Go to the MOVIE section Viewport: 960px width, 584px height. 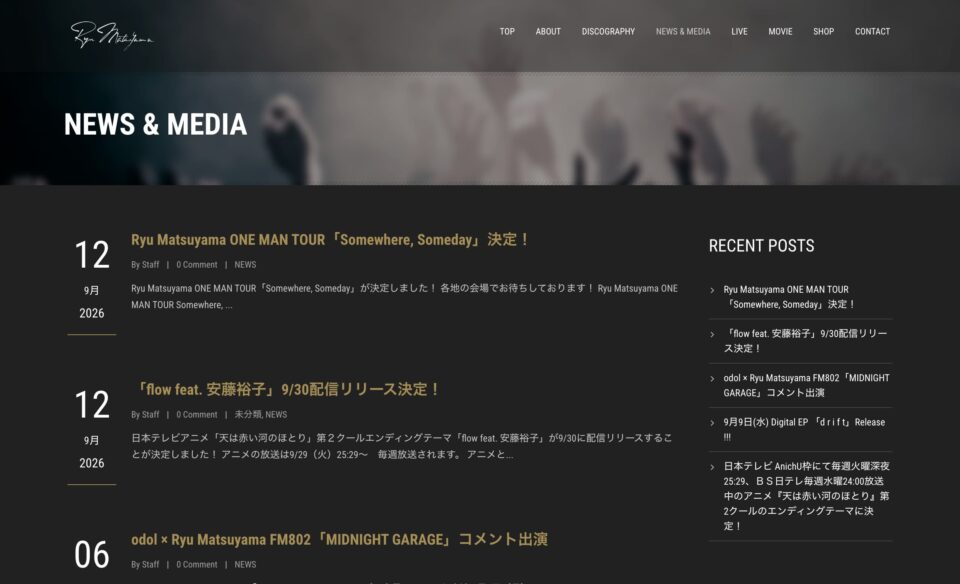pyautogui.click(x=780, y=31)
